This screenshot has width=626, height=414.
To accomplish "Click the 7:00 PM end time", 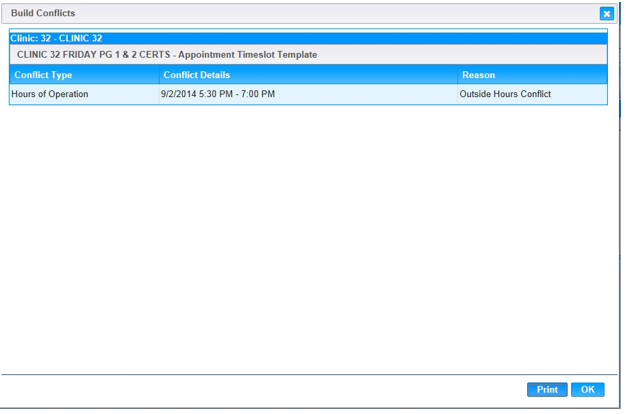I will coord(256,94).
